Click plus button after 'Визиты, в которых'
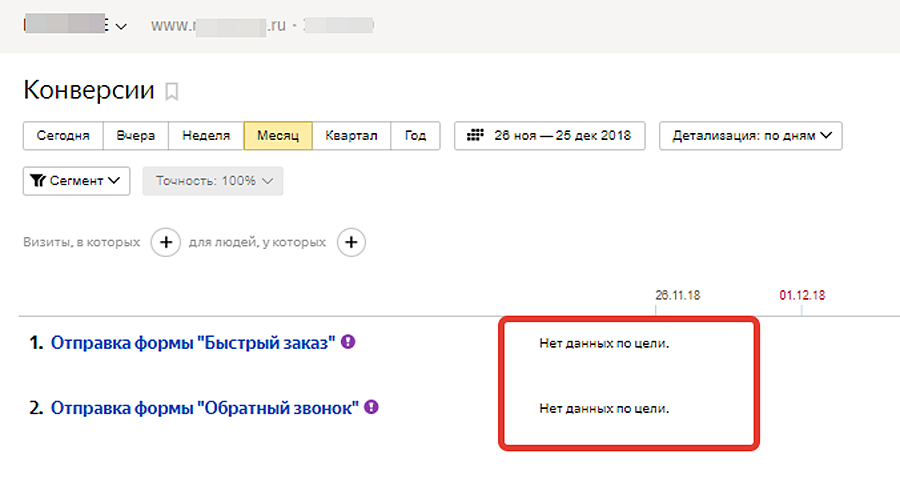Image resolution: width=900 pixels, height=482 pixels. coord(165,242)
